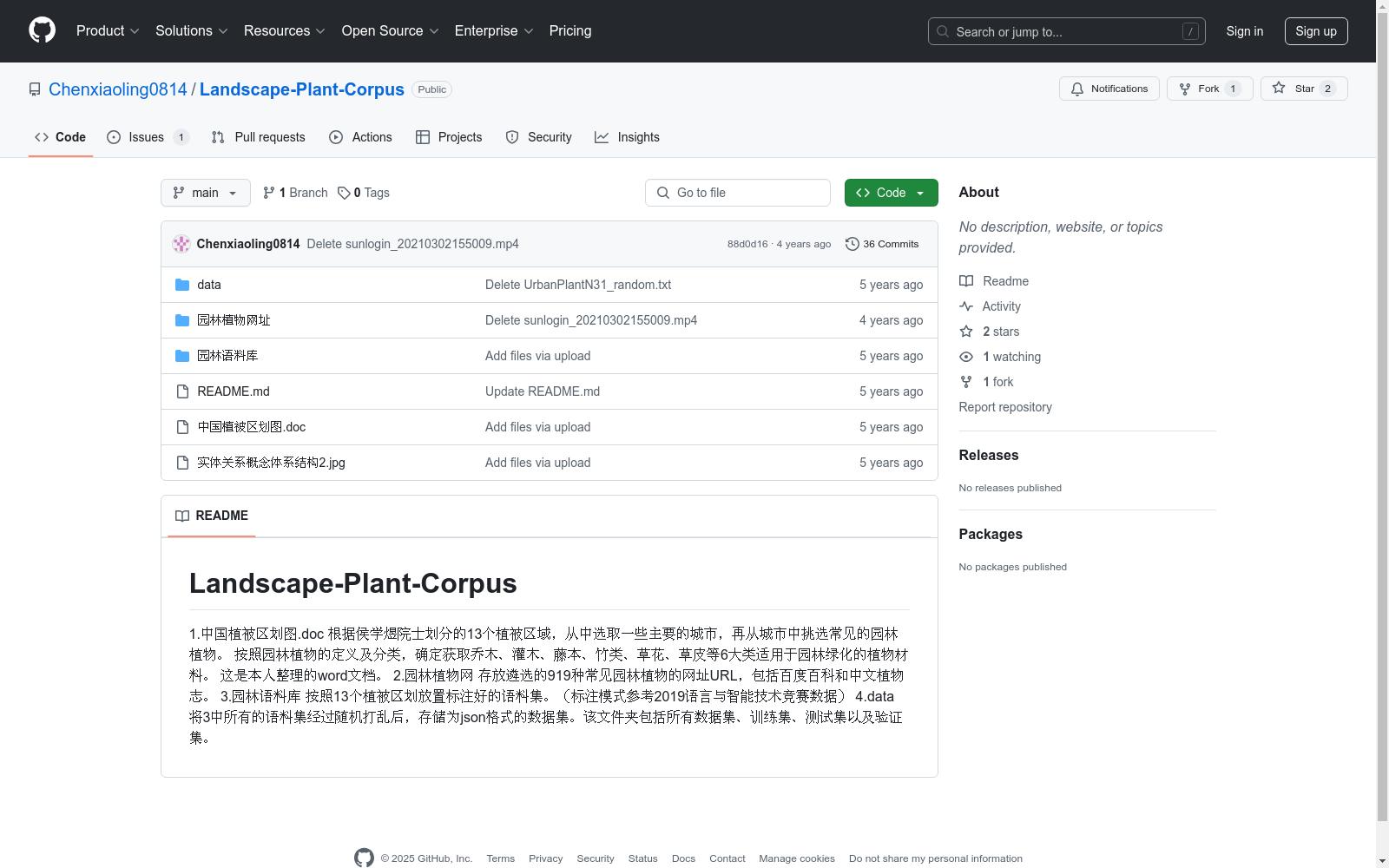Open commit hash 88d0d16
This screenshot has height=868, width=1389.
[747, 244]
